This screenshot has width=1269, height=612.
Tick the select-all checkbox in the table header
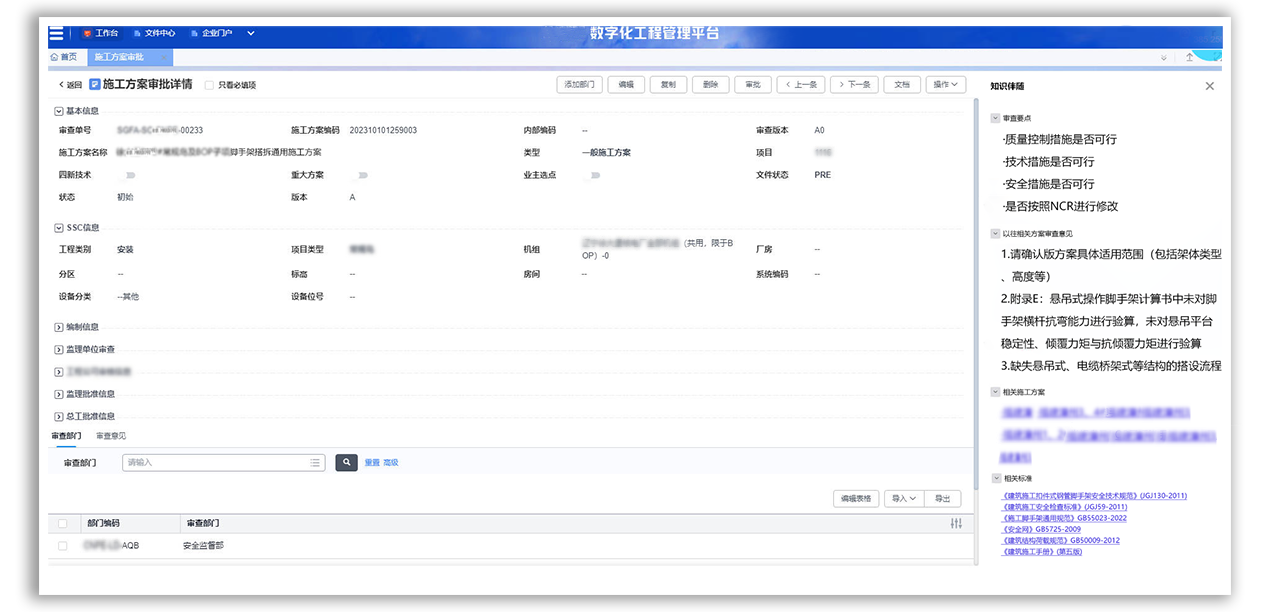point(63,524)
